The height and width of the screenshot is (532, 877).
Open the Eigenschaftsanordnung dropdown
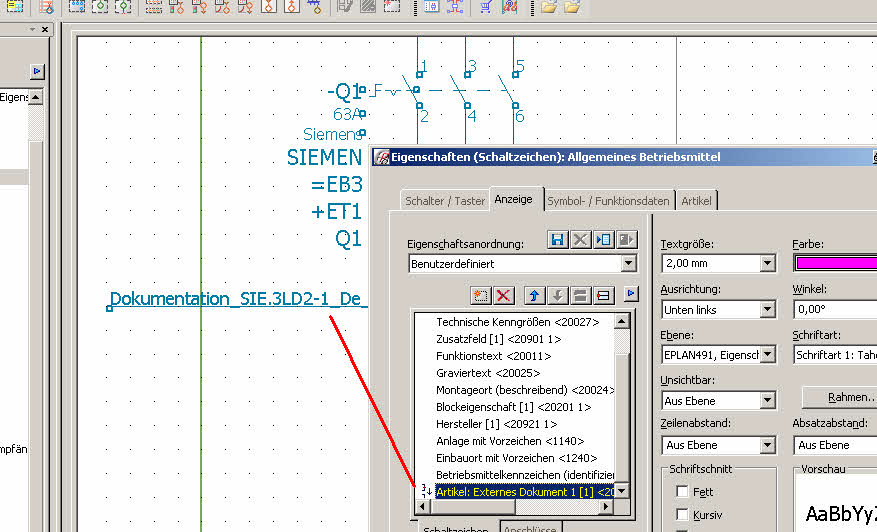629,263
